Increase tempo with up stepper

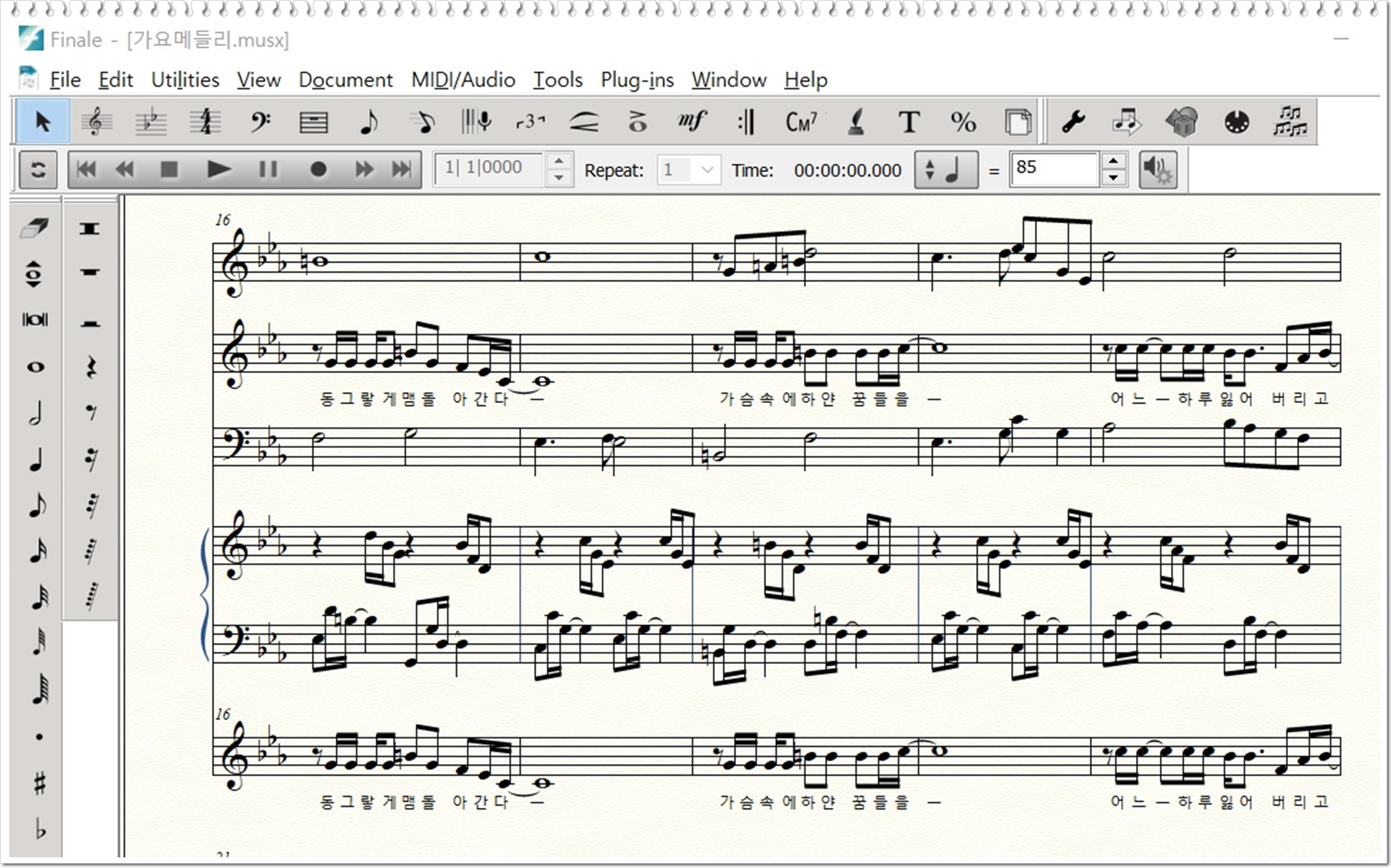(1114, 161)
